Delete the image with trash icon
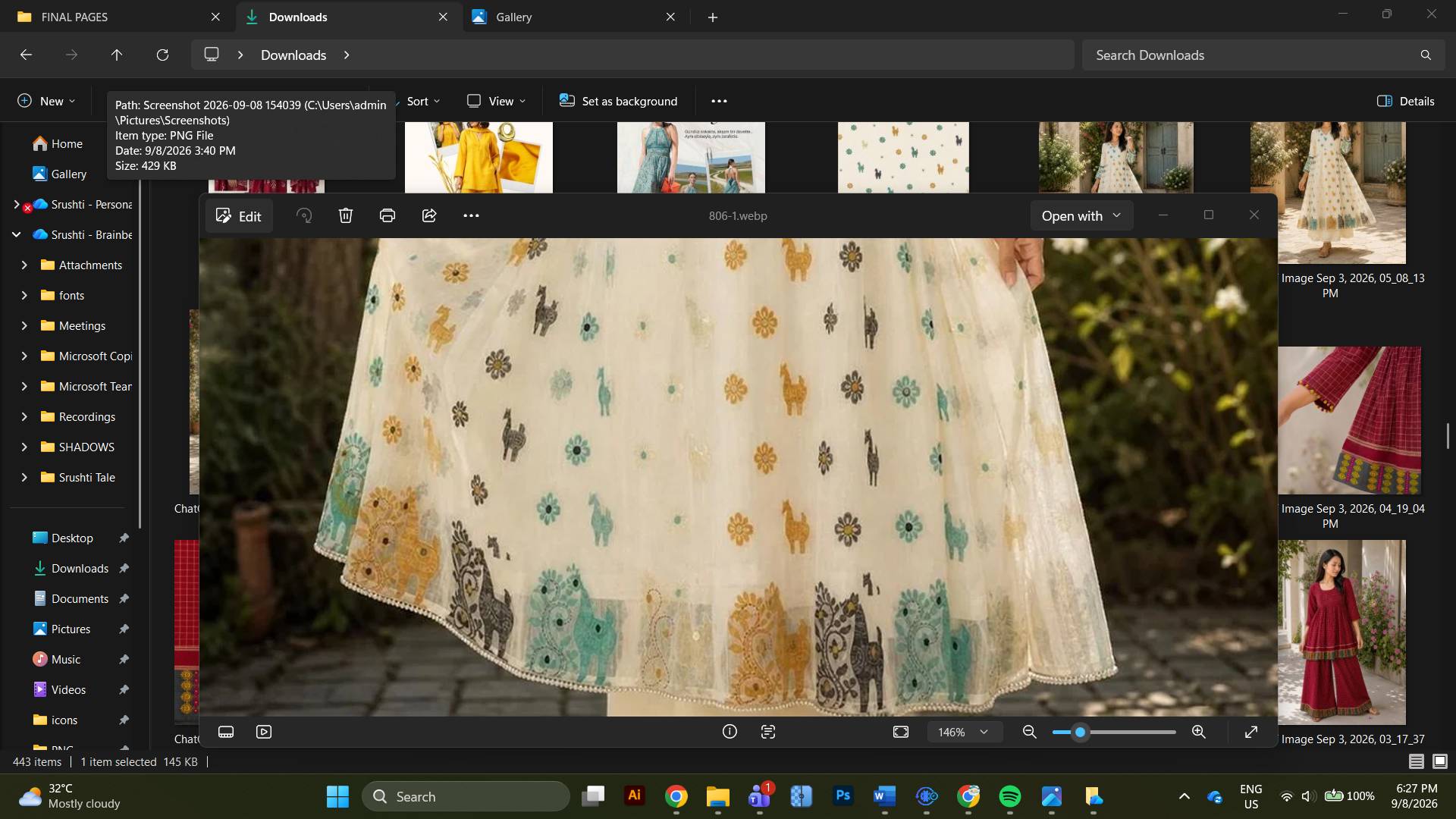 pos(346,215)
